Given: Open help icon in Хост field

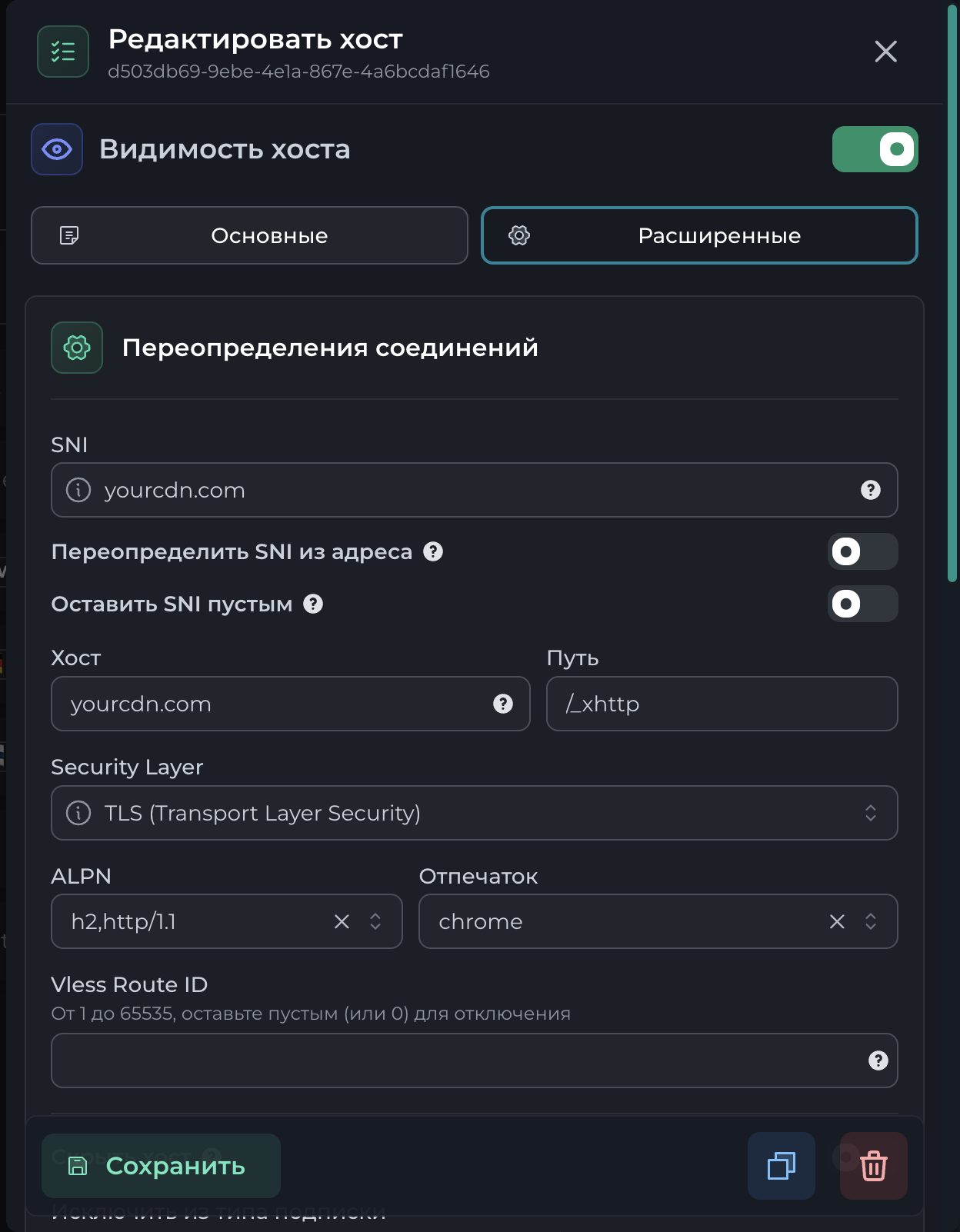Looking at the screenshot, I should coord(503,704).
